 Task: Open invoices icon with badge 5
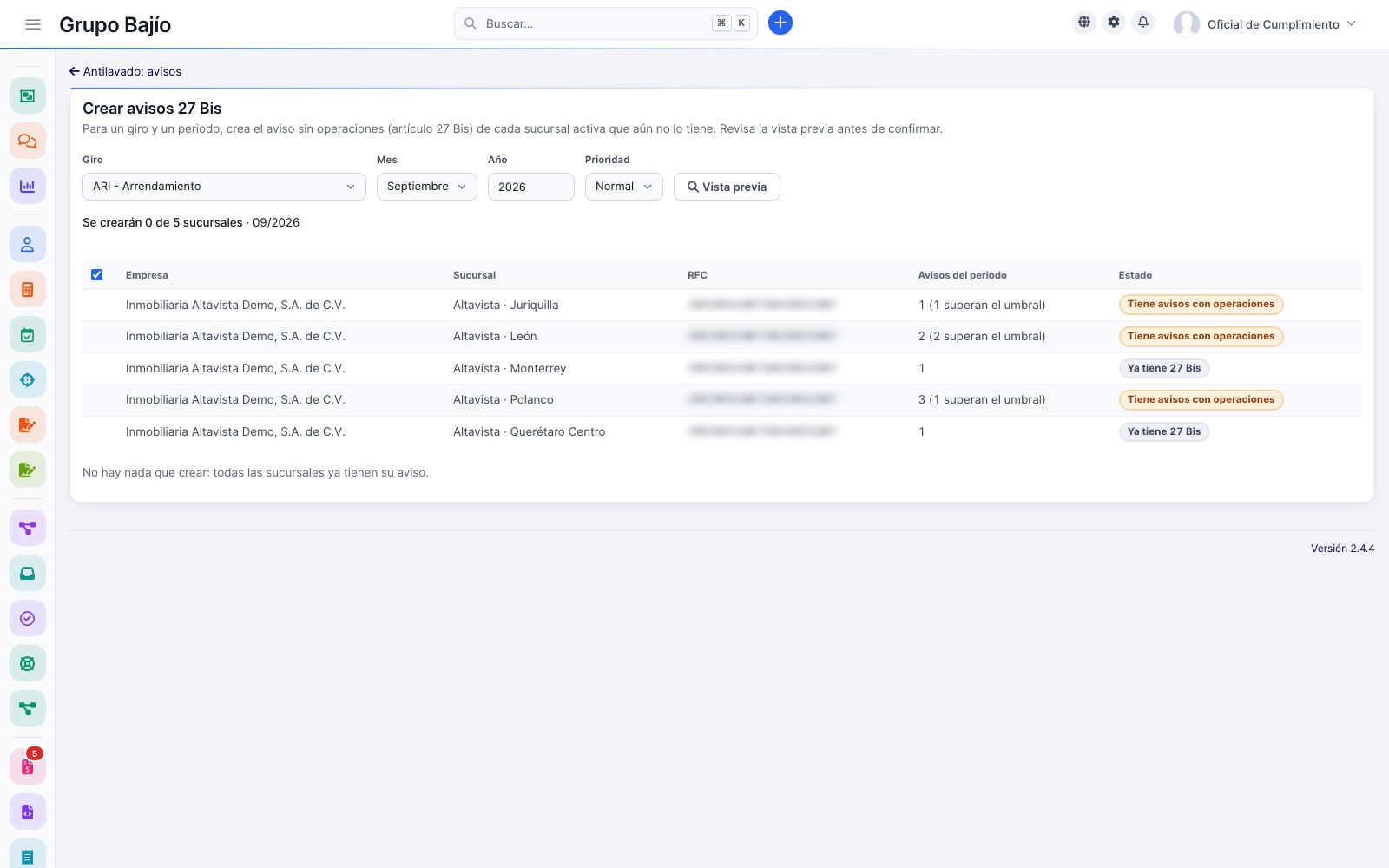coord(28,766)
